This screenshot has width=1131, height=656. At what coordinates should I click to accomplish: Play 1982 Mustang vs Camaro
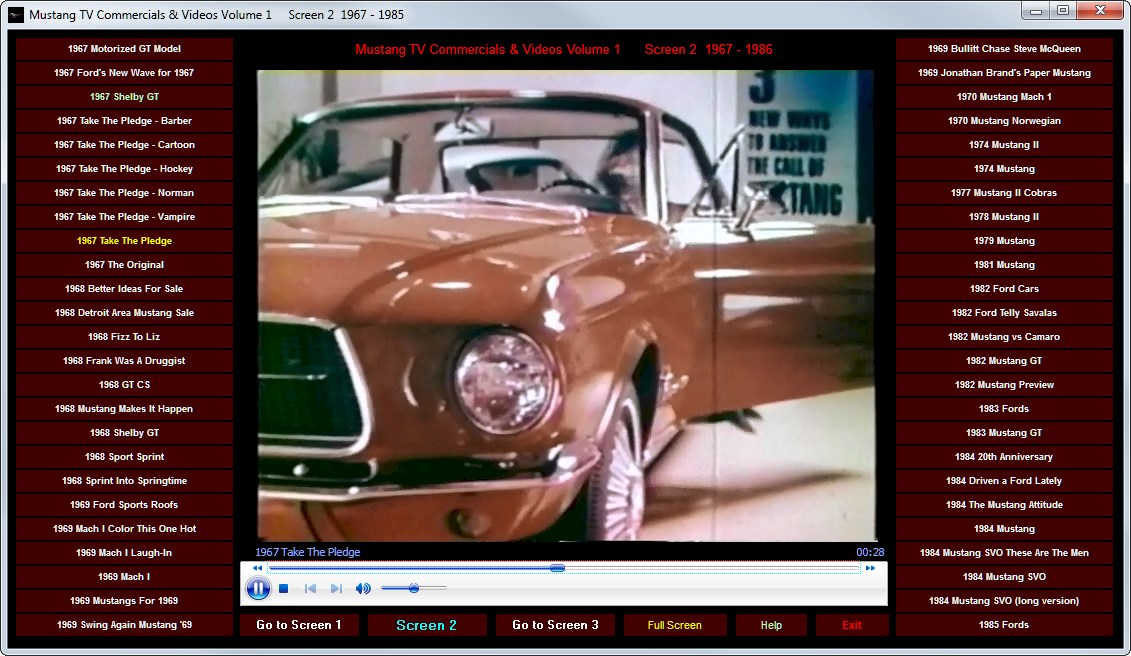tap(1004, 337)
